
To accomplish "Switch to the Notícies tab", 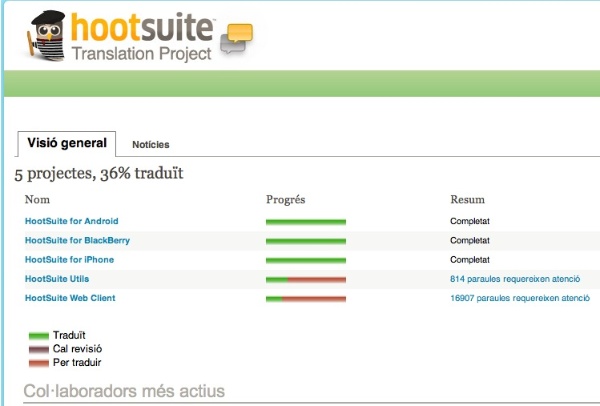I will (151, 145).
